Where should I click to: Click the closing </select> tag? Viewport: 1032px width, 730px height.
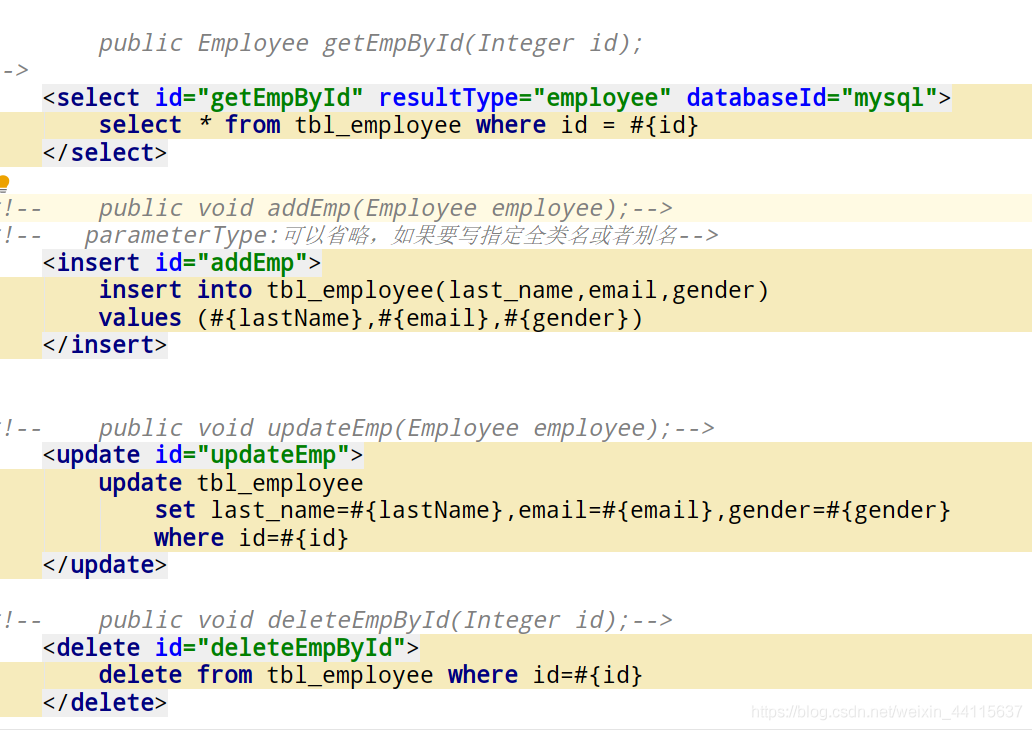pos(105,153)
